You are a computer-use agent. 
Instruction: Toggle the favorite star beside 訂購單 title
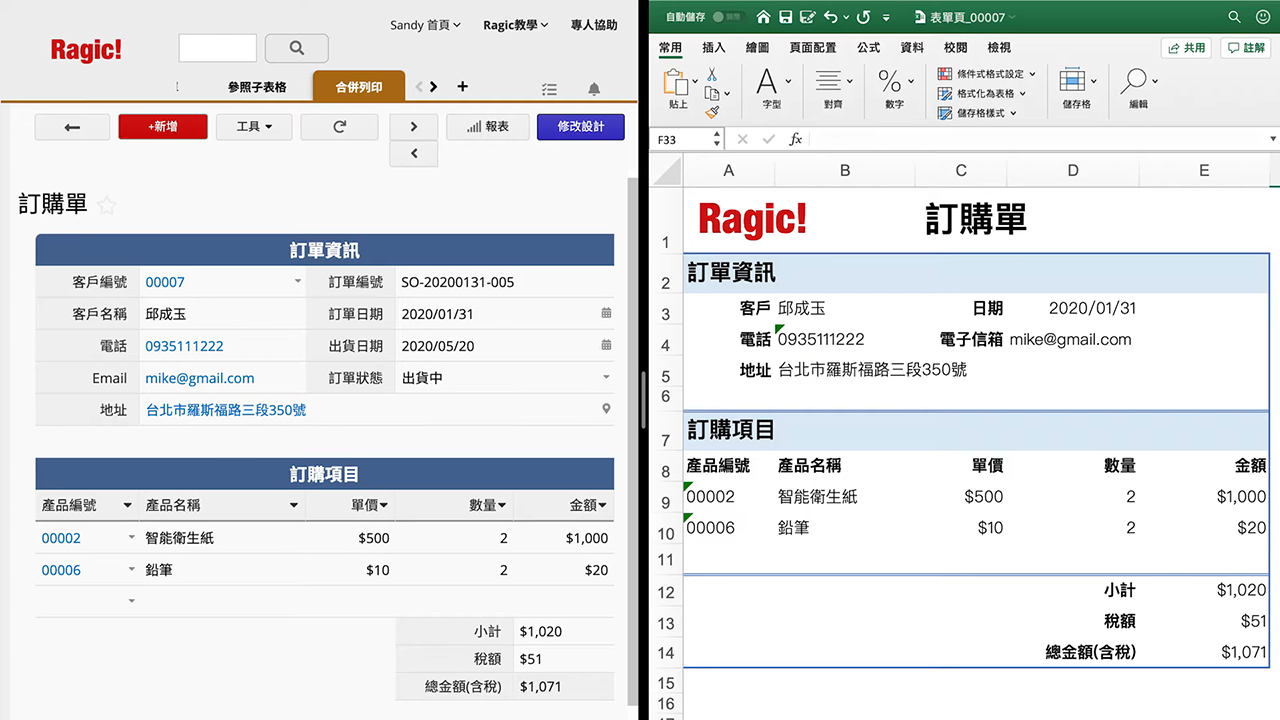(x=107, y=204)
